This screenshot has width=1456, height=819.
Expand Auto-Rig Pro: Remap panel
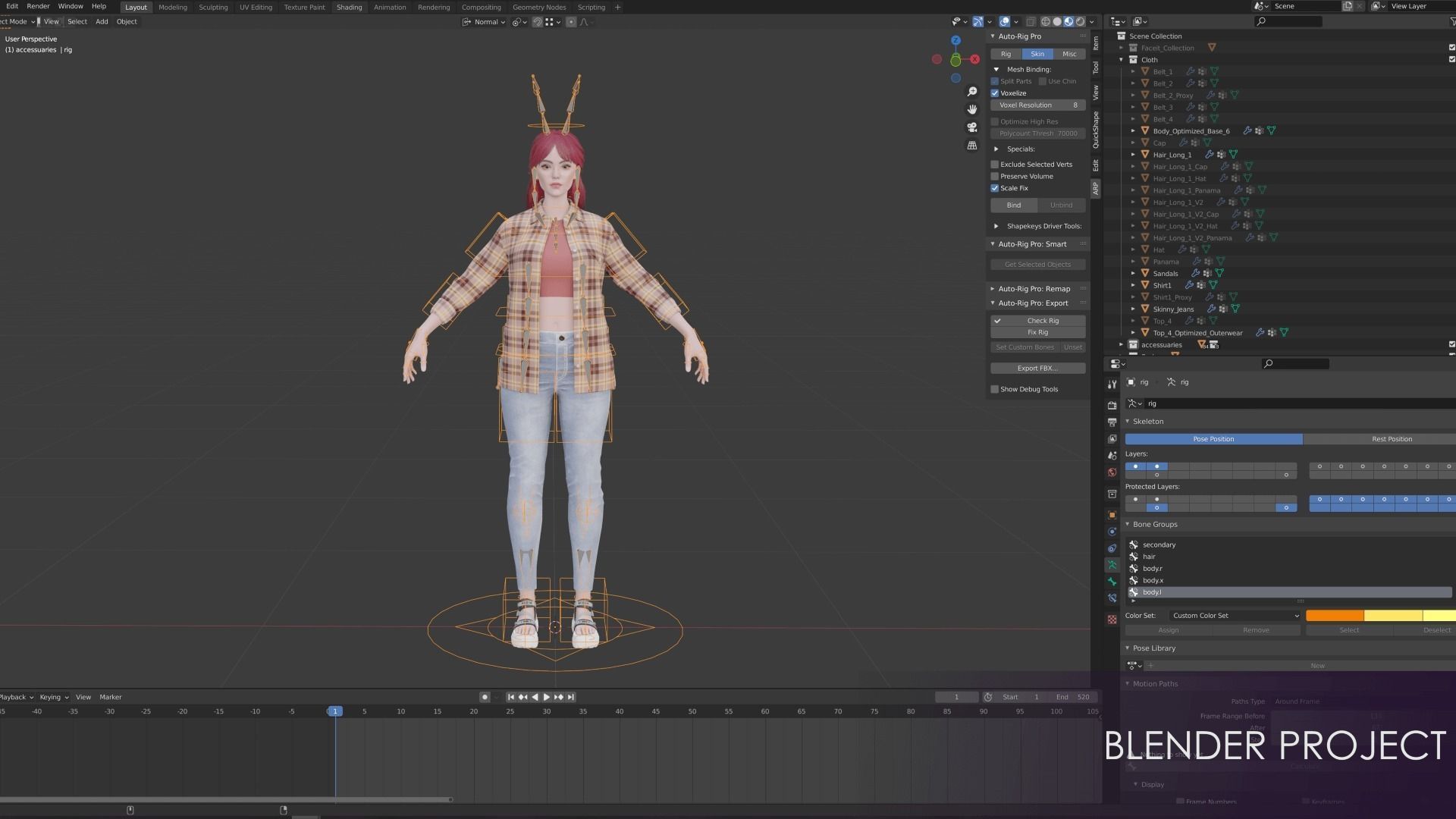click(1034, 289)
